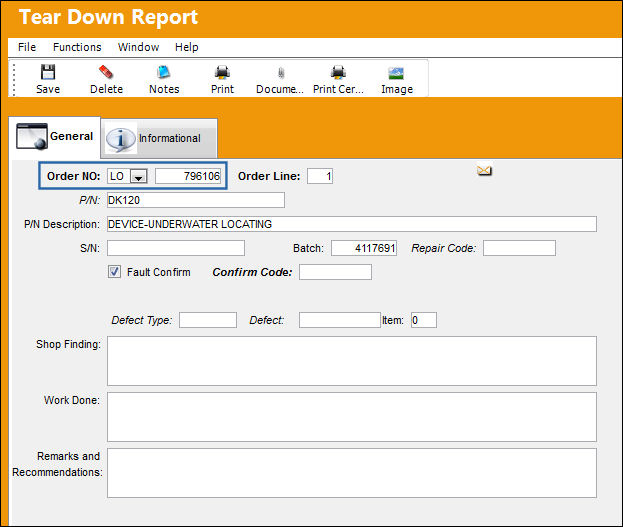This screenshot has width=623, height=527.
Task: Click the order number field 796106
Action: 188,176
